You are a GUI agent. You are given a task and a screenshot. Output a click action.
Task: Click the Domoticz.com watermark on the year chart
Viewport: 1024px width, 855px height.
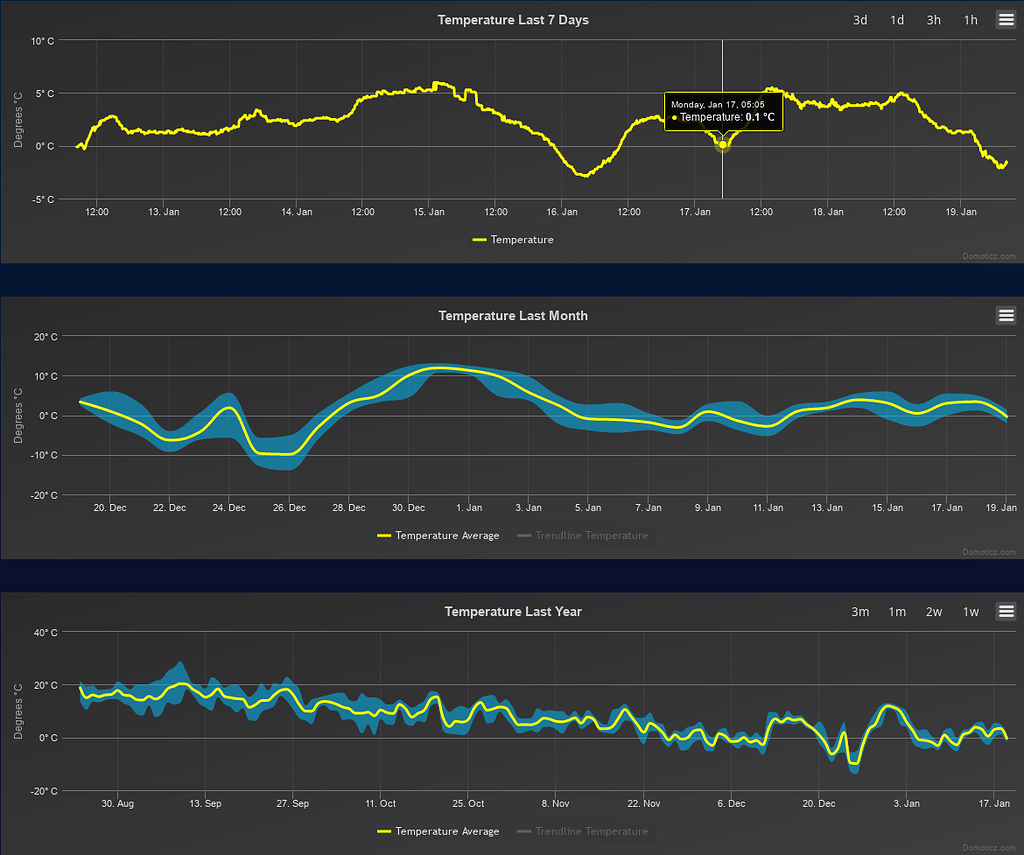coord(989,847)
